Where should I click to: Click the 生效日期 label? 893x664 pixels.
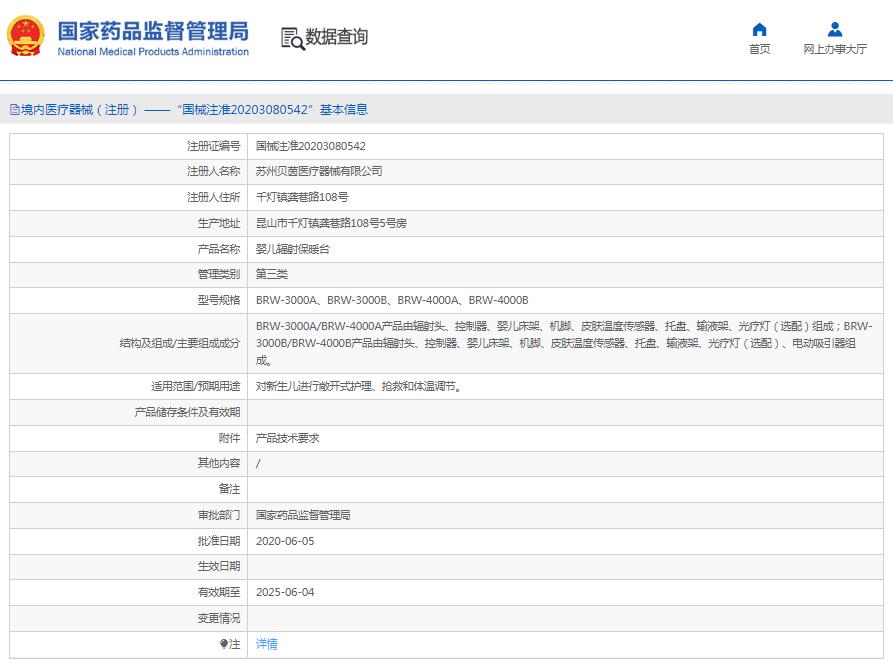[219, 567]
